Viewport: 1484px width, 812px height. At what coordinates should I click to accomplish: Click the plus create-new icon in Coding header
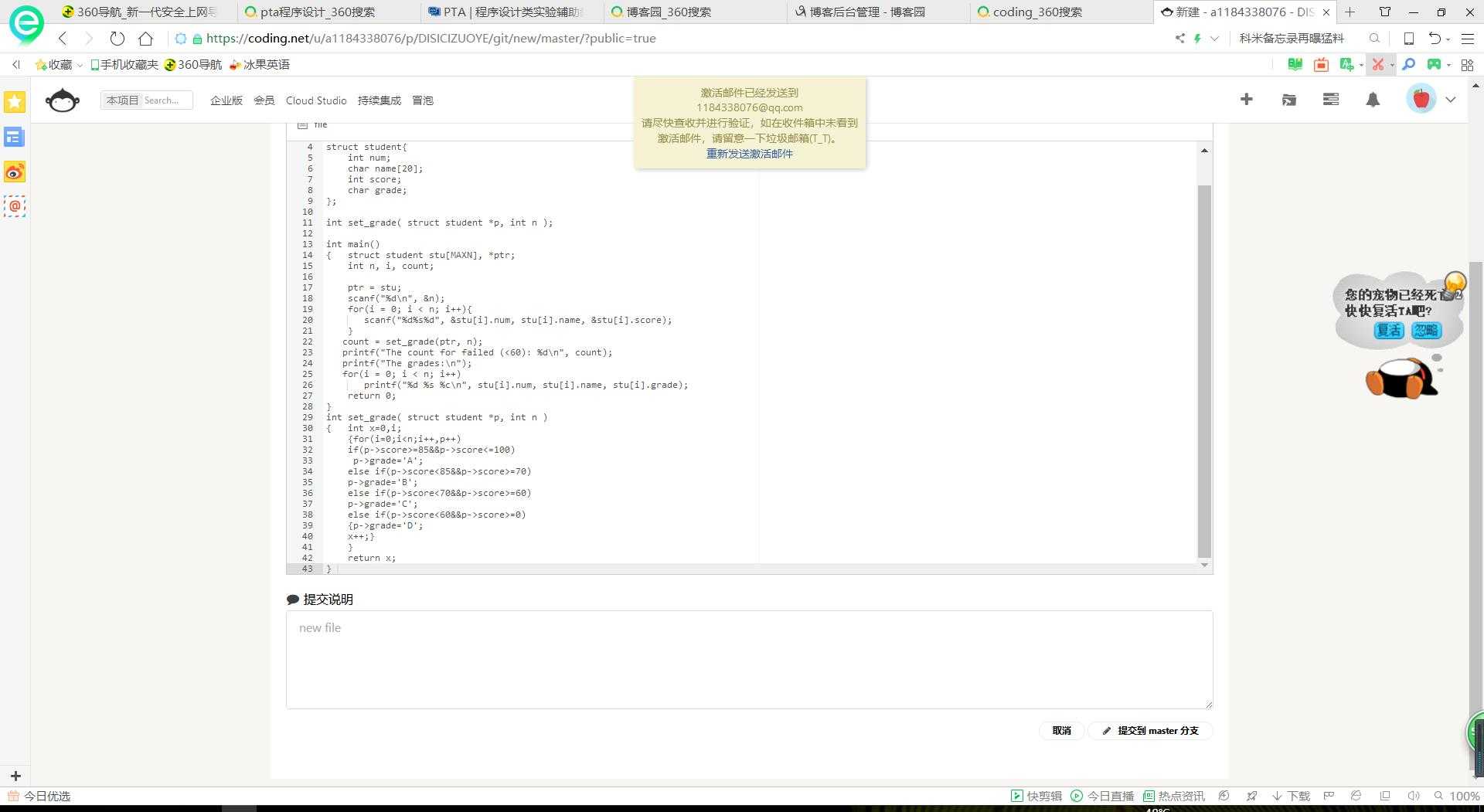pyautogui.click(x=1246, y=99)
